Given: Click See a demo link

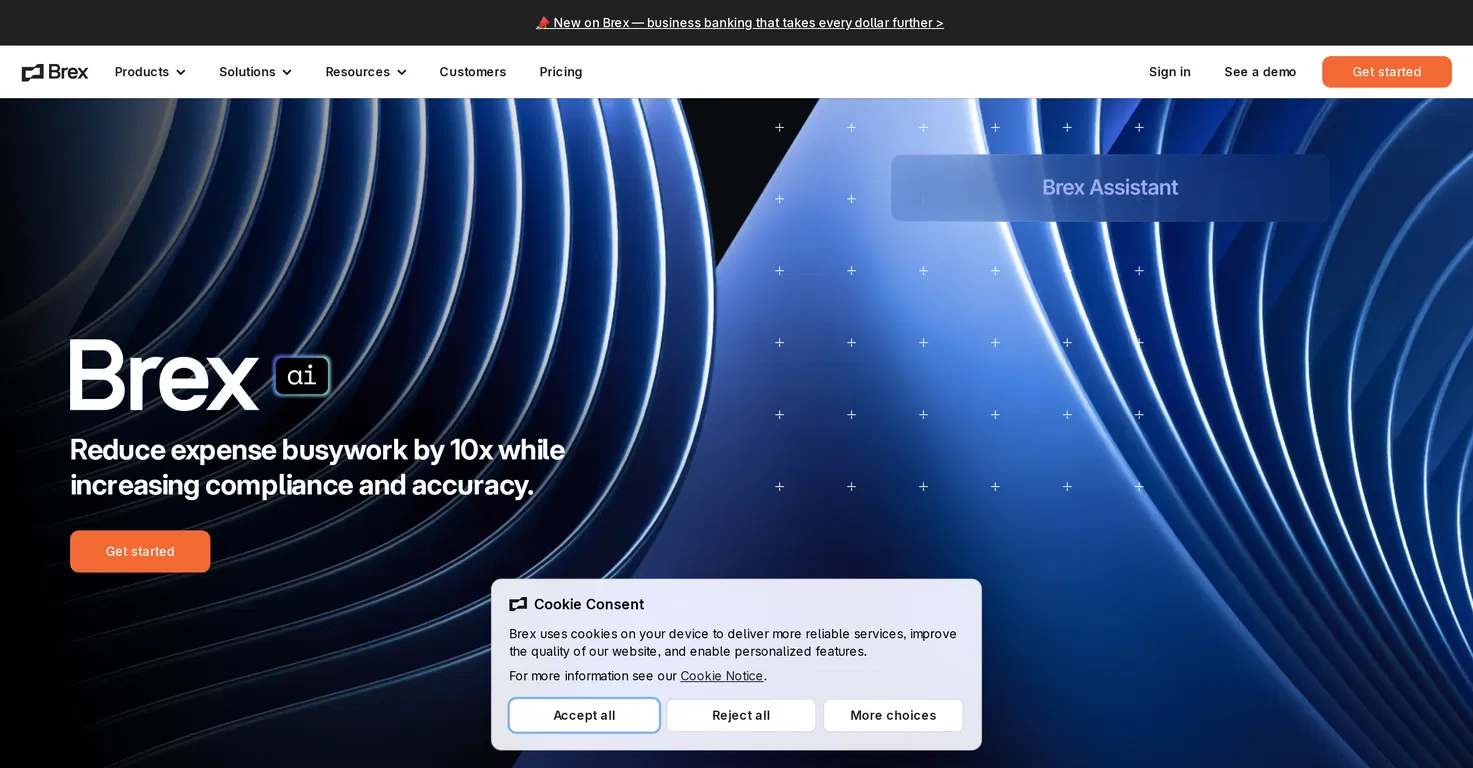Looking at the screenshot, I should coord(1260,72).
